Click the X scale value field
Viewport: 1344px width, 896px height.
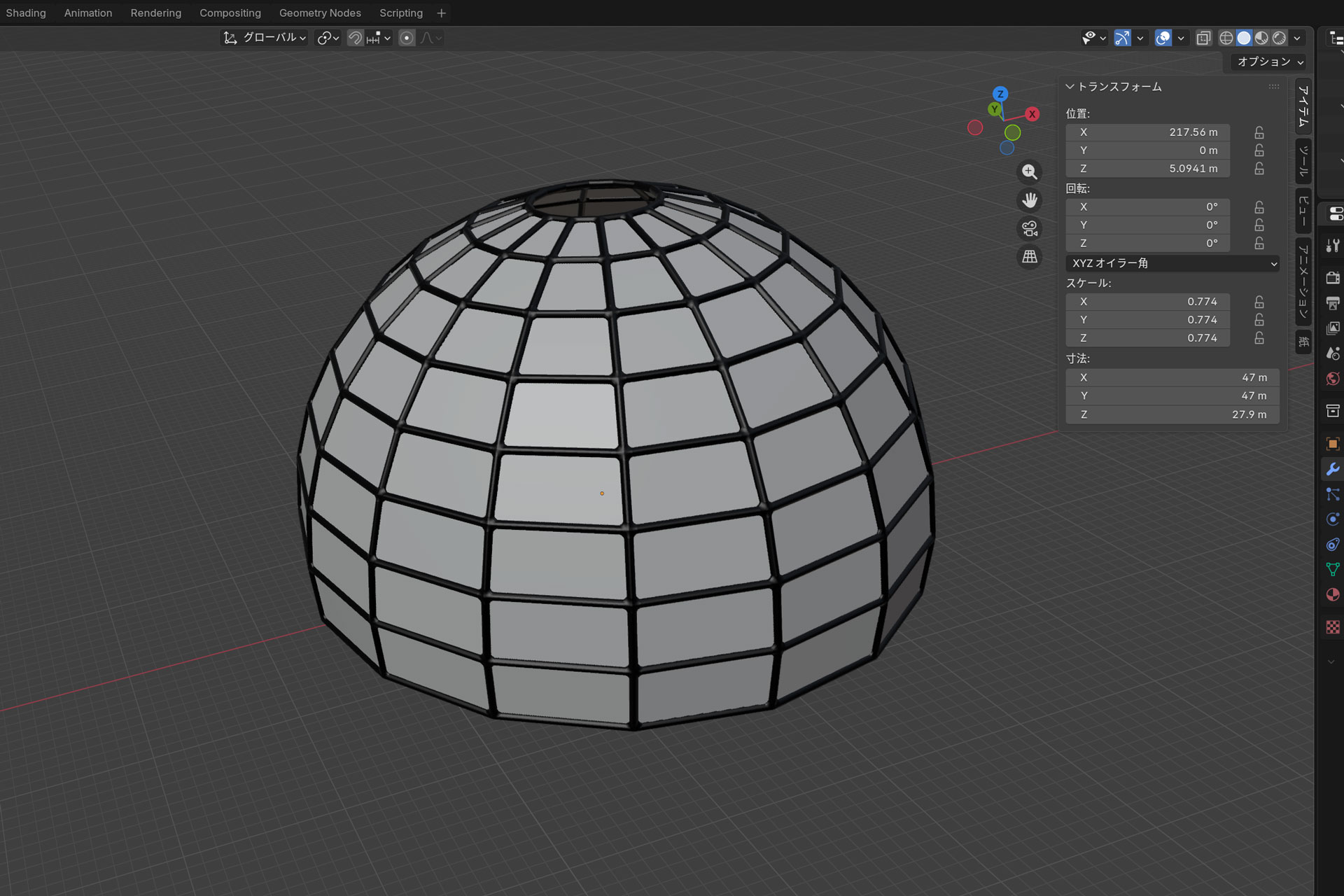pos(1148,302)
